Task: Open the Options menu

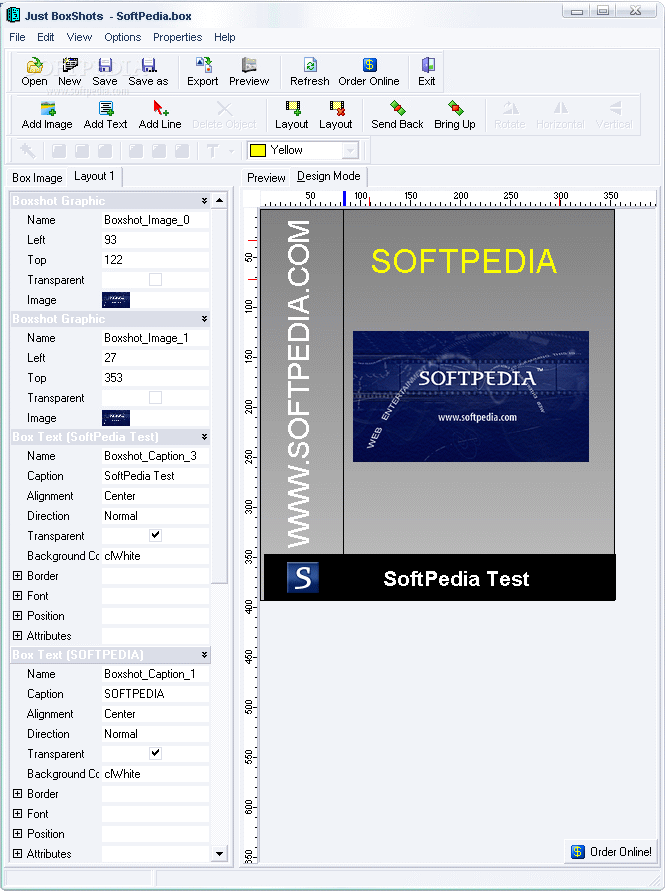Action: pos(123,38)
